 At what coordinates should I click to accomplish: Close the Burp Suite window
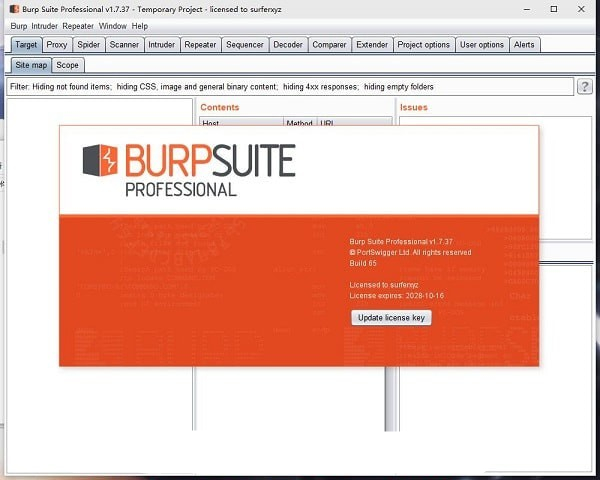tap(581, 9)
